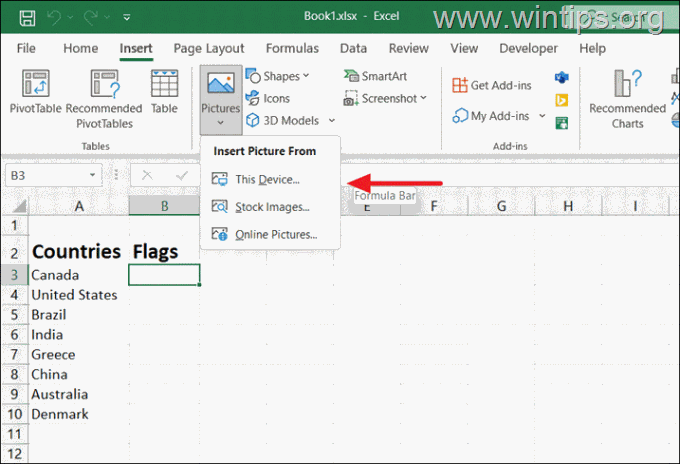Switch to the Page Layout tab

click(x=209, y=48)
